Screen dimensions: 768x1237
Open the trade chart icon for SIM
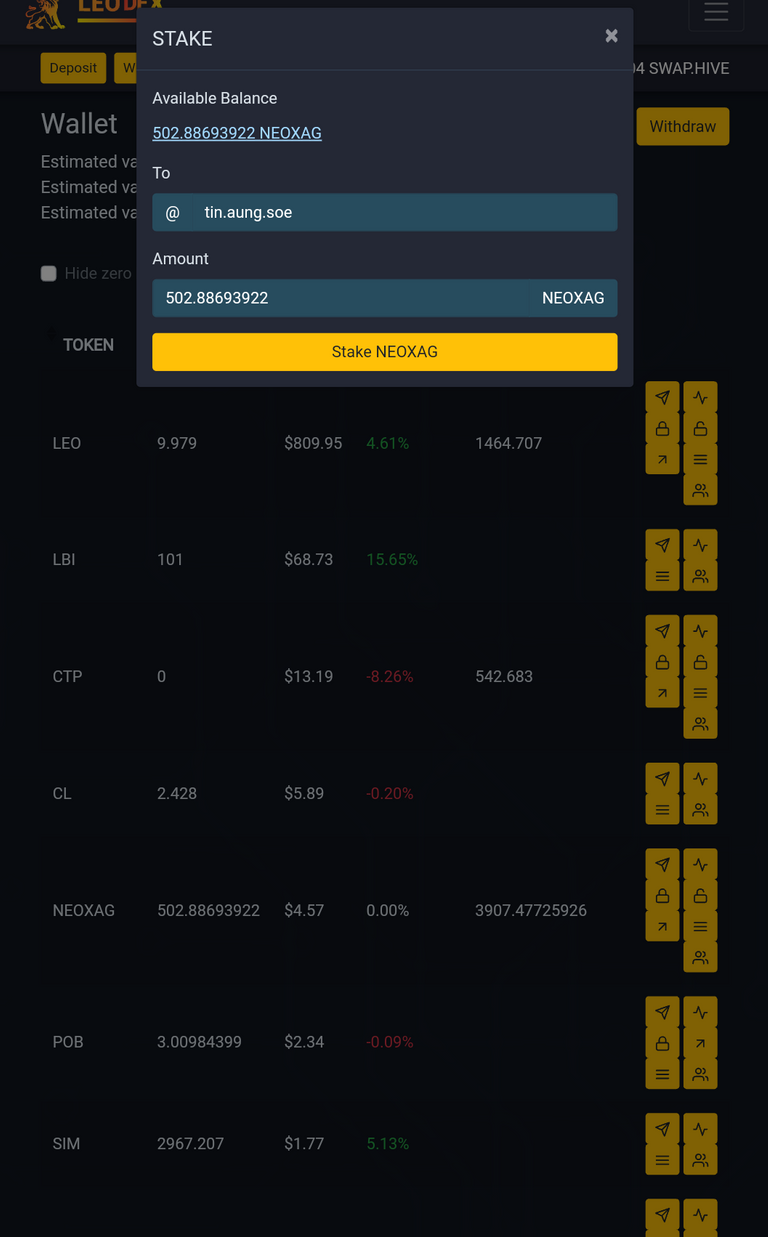click(x=700, y=1129)
